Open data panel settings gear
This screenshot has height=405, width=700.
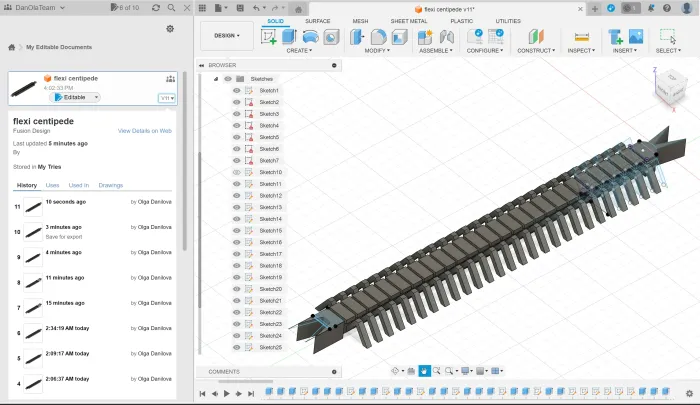click(x=170, y=29)
